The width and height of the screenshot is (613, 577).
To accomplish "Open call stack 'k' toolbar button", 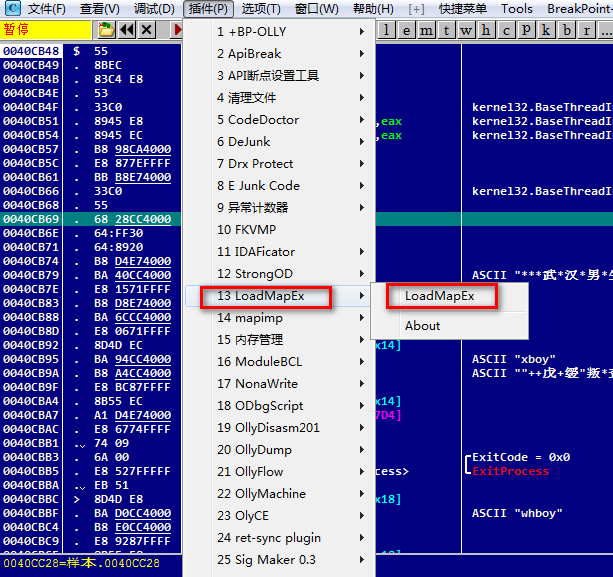I will [545, 30].
